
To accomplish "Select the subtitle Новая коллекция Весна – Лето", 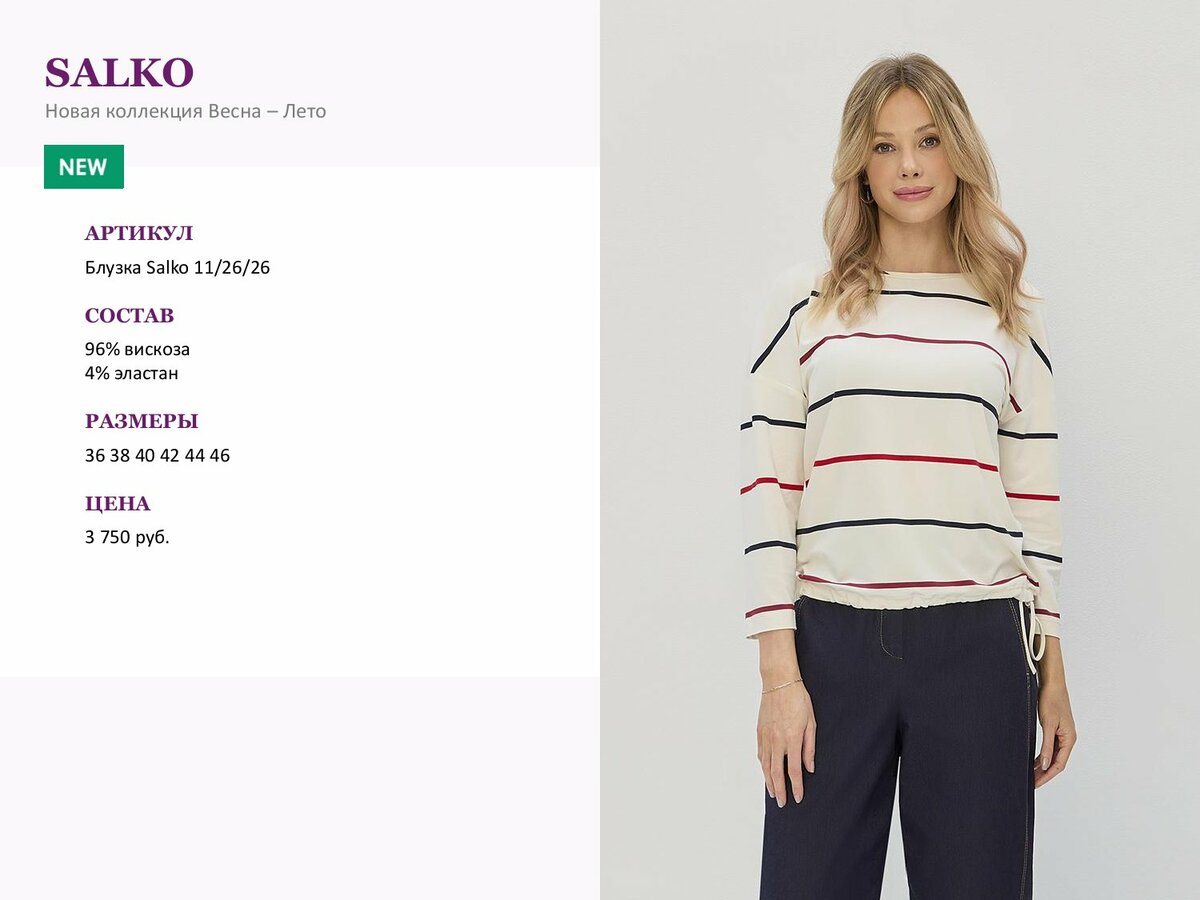I will tap(186, 111).
